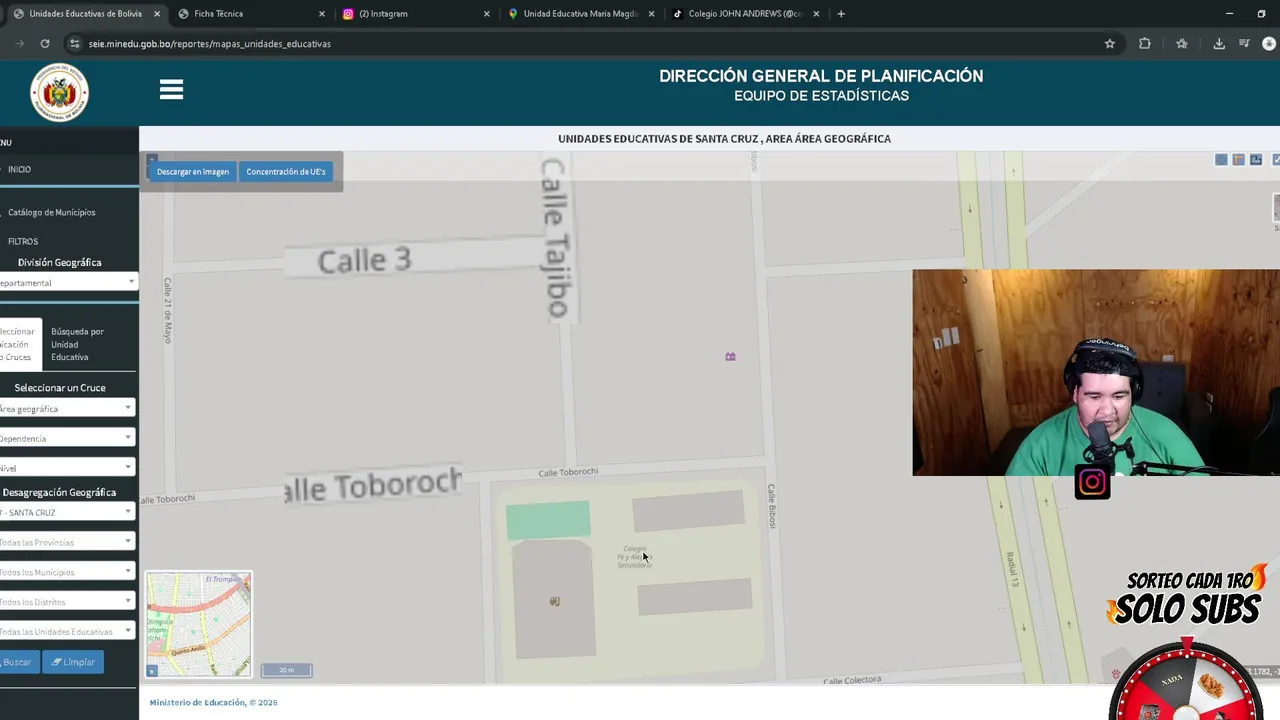Click the overview minimap thumbnail
The height and width of the screenshot is (720, 1280).
199,622
